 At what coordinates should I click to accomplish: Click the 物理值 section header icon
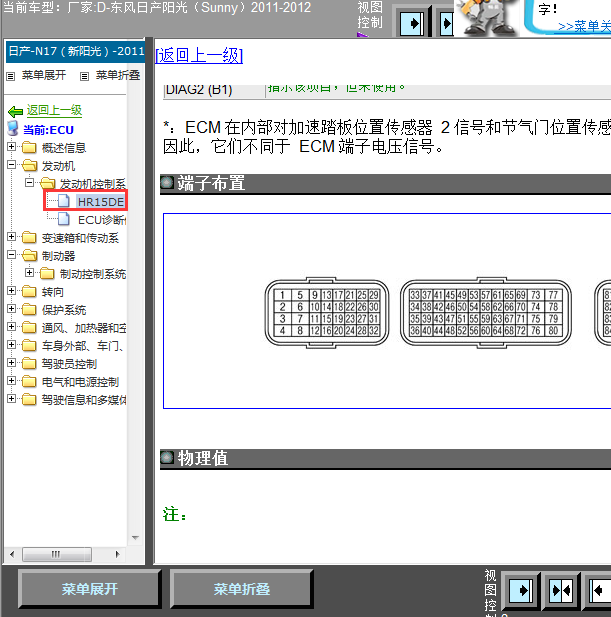[167, 458]
